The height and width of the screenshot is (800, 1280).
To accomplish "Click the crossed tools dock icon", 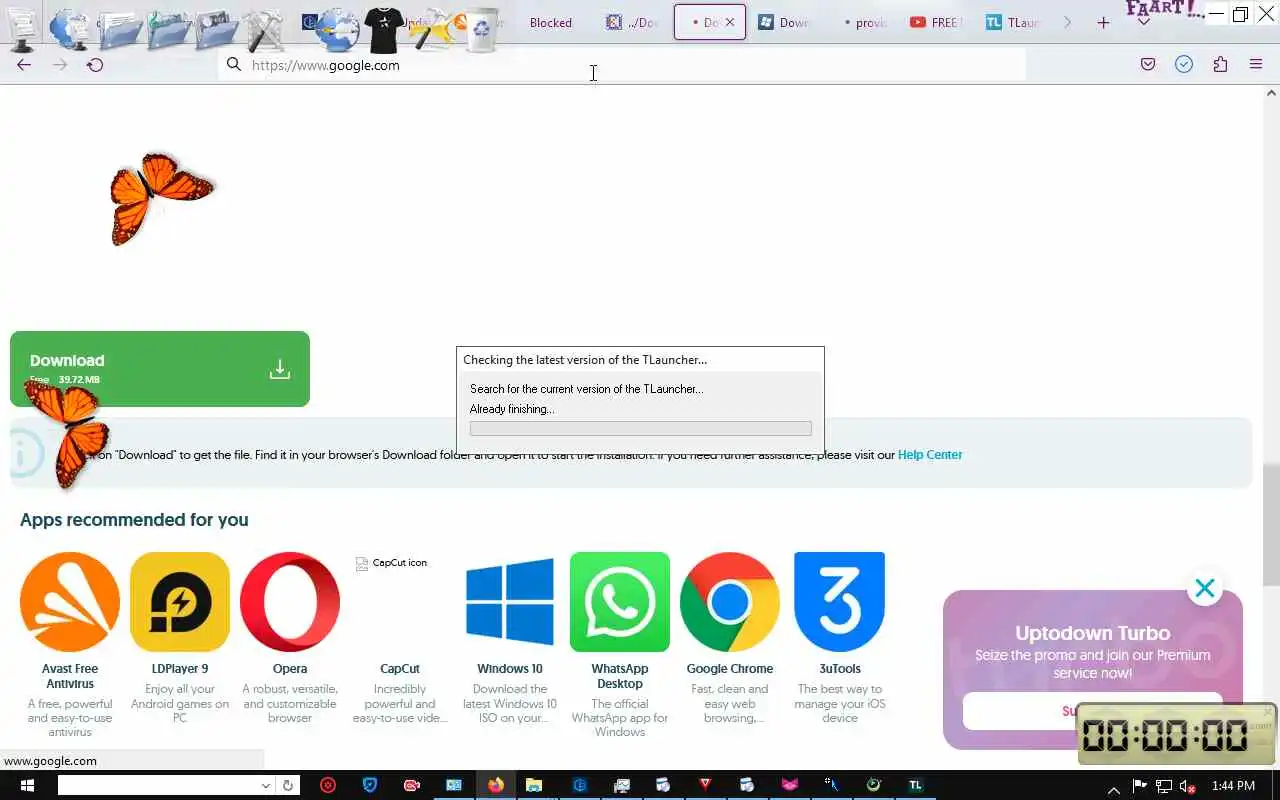I will point(264,30).
